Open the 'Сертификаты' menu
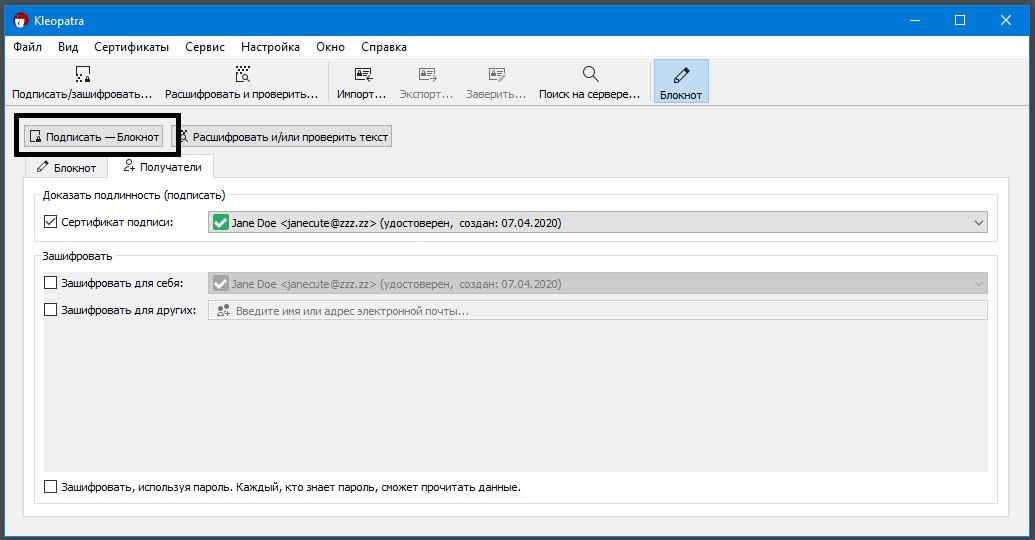1035x540 pixels. [131, 47]
